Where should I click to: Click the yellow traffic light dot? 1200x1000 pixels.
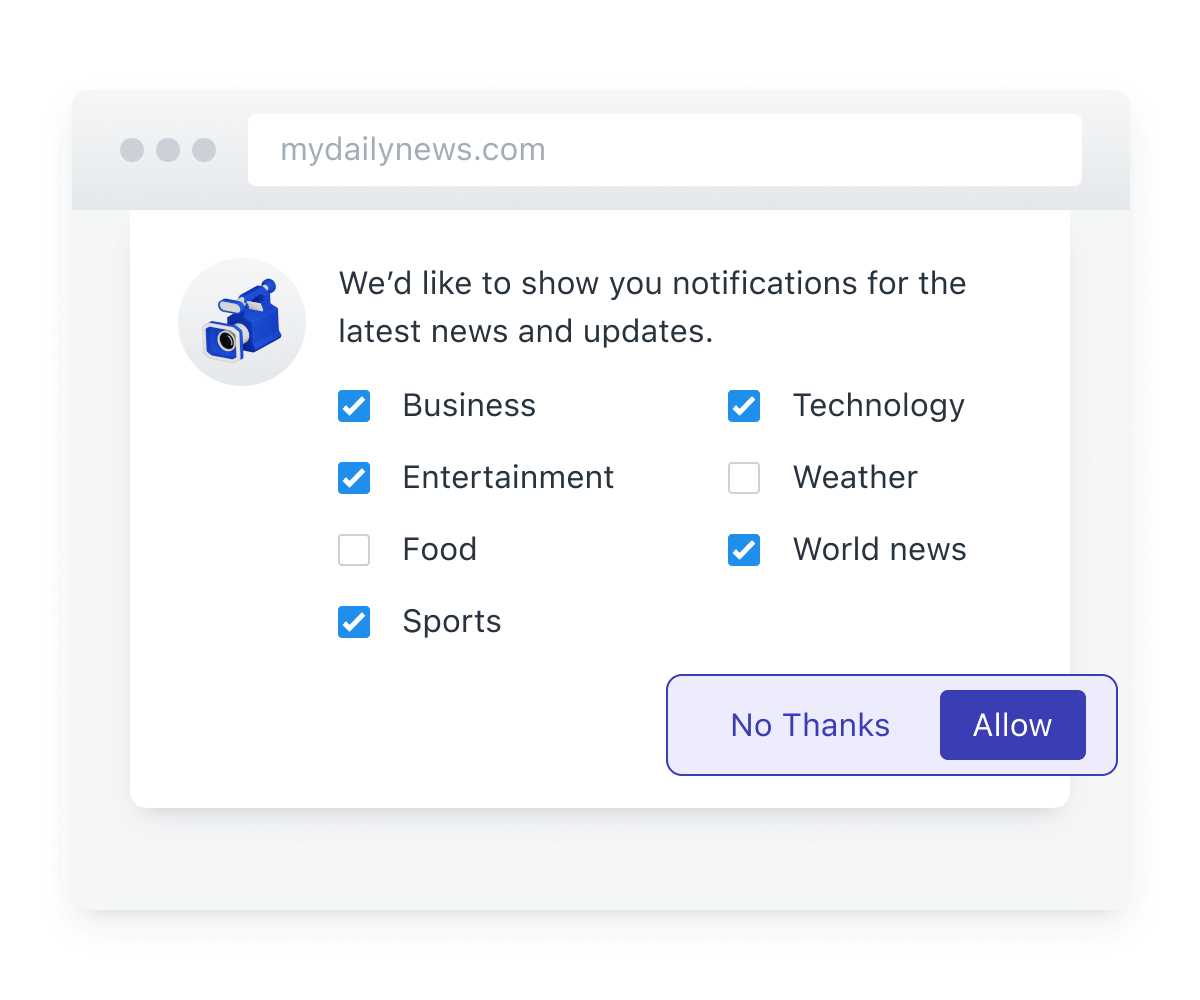(x=168, y=150)
